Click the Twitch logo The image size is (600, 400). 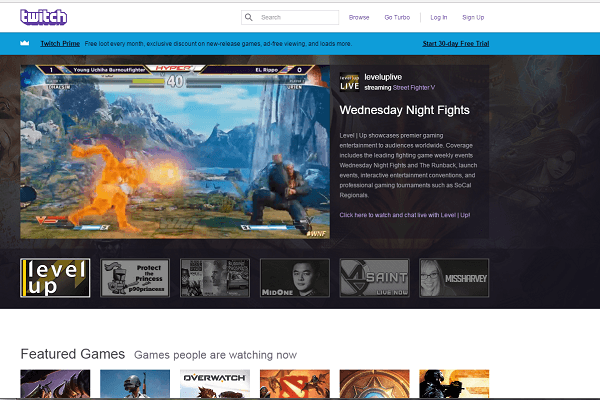click(x=44, y=17)
